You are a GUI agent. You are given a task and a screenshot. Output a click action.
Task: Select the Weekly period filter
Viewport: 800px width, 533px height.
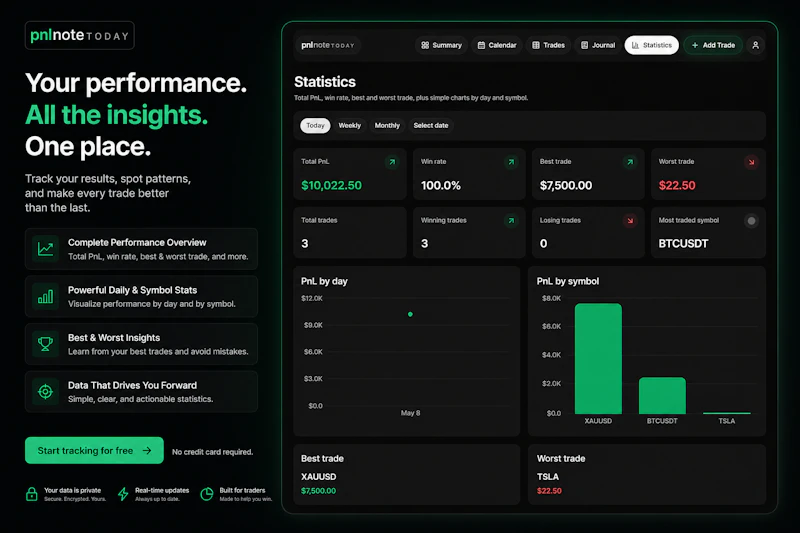349,125
